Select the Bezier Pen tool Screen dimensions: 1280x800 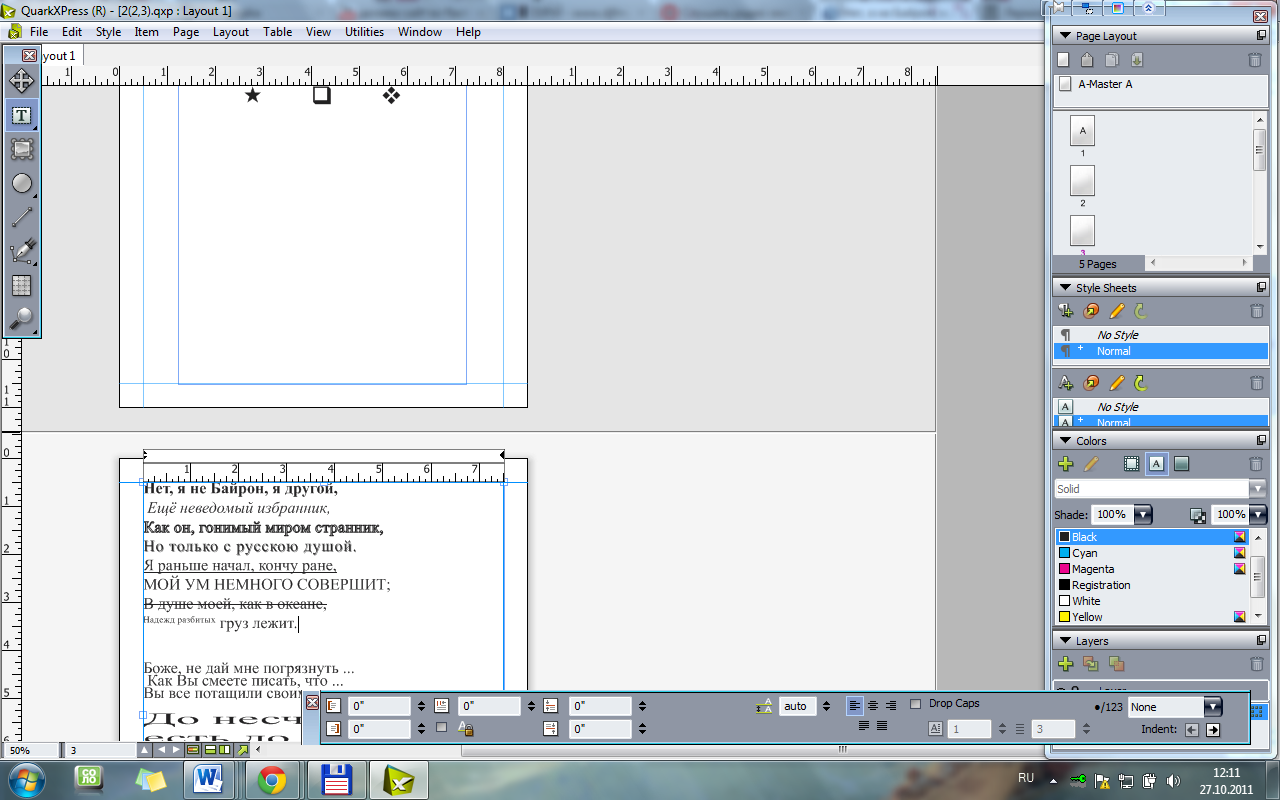tap(22, 251)
